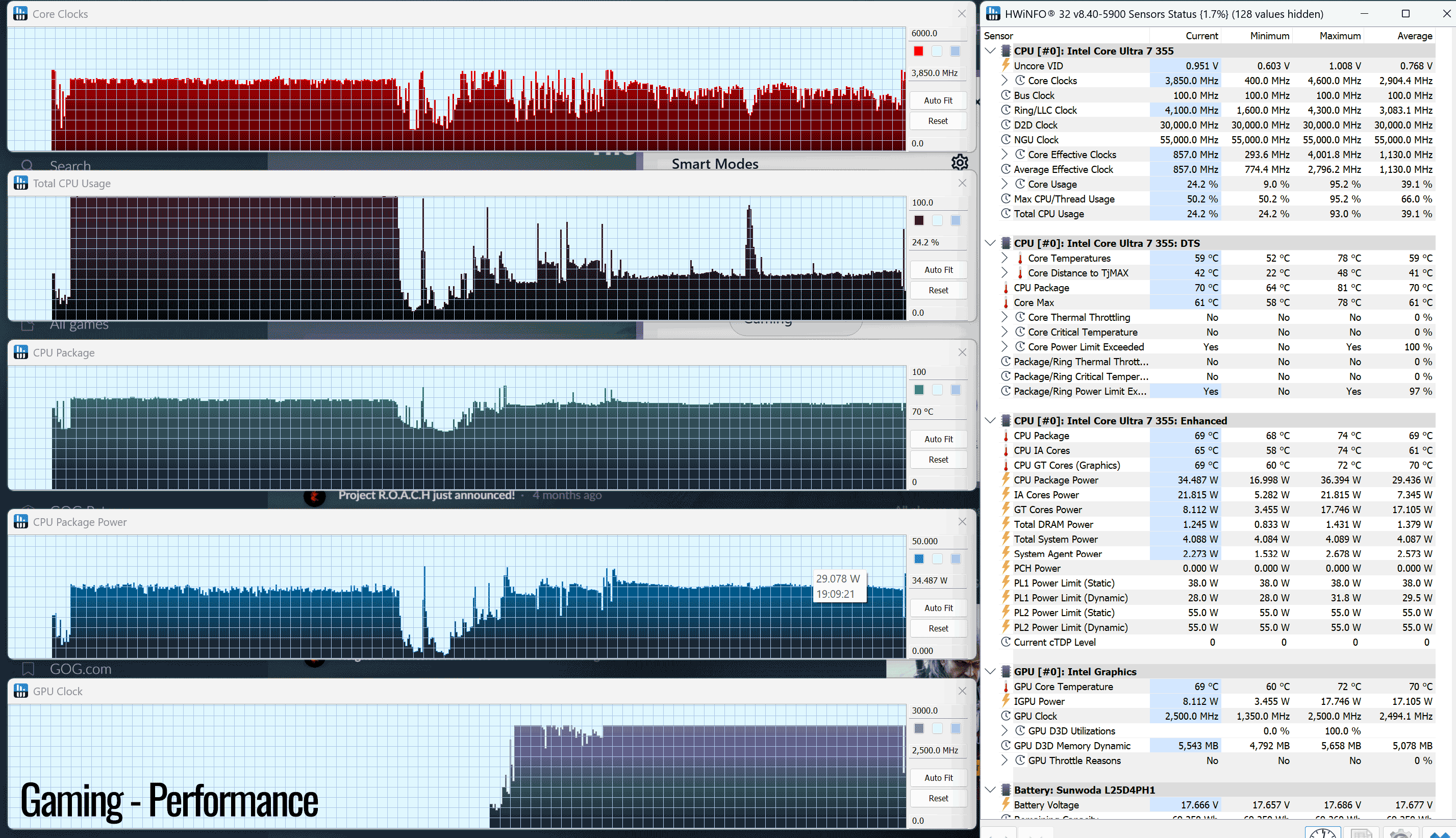This screenshot has height=838, width=1456.
Task: Click the red swatch in the Core Clocks graph
Action: [918, 51]
